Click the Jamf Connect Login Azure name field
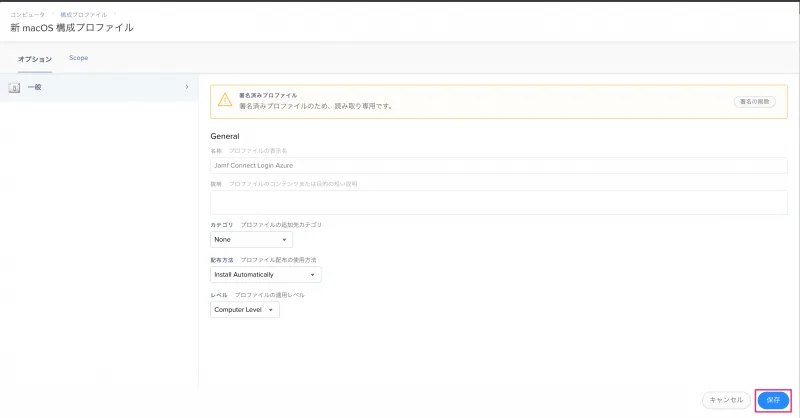Screen dimensions: 800x418 pos(498,165)
